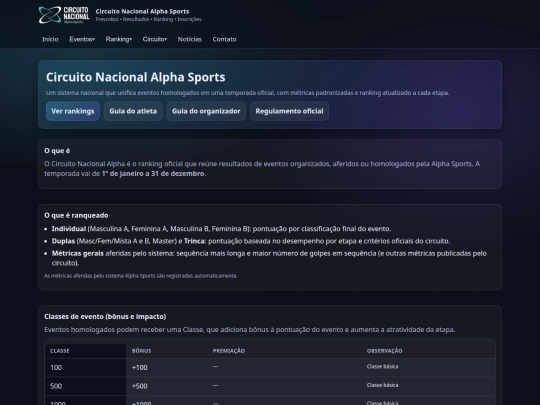Go to the Notícias page
This screenshot has width=540, height=405.
click(190, 39)
